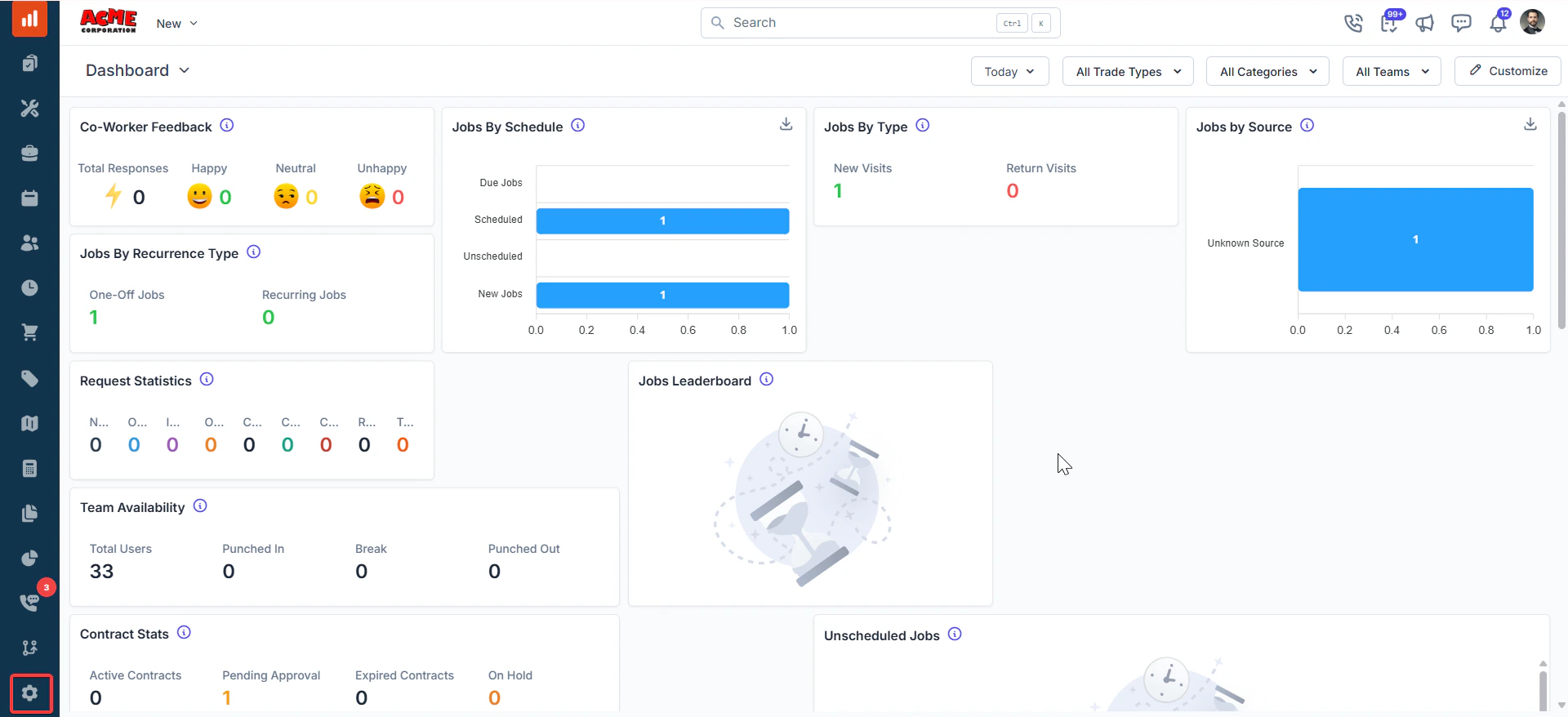Click the ACME Corporation logo
The image size is (1568, 717).
(109, 21)
